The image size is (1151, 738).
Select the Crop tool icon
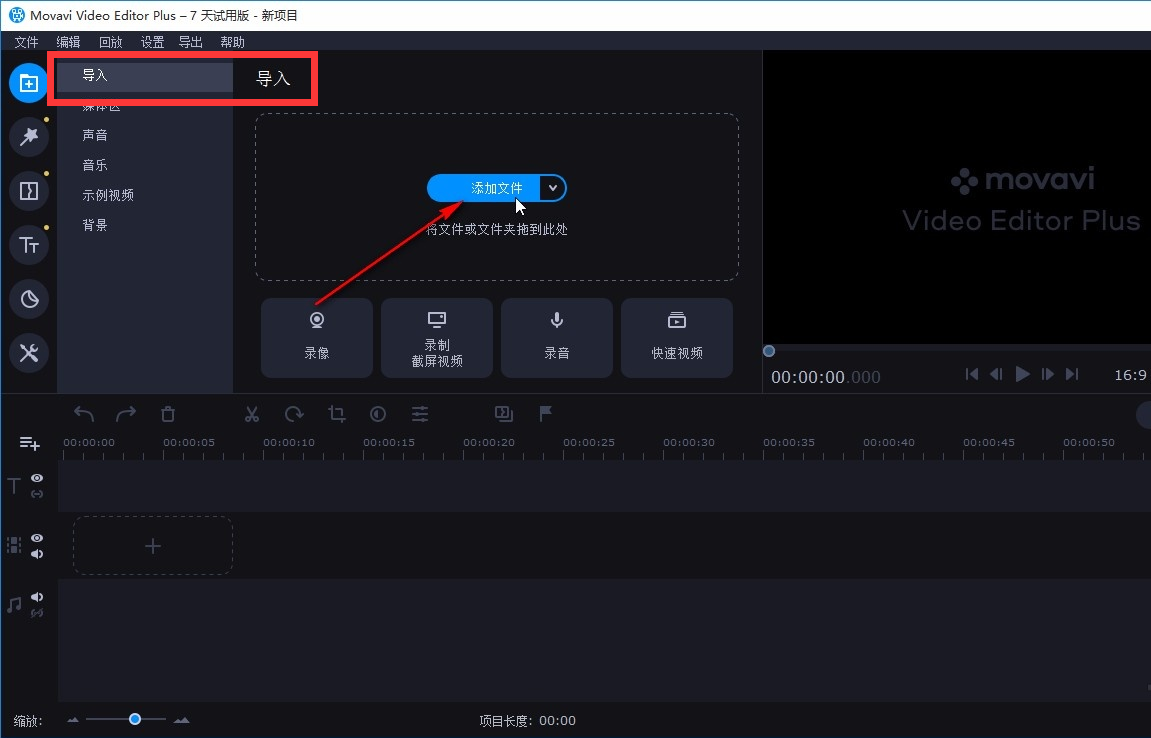tap(336, 414)
